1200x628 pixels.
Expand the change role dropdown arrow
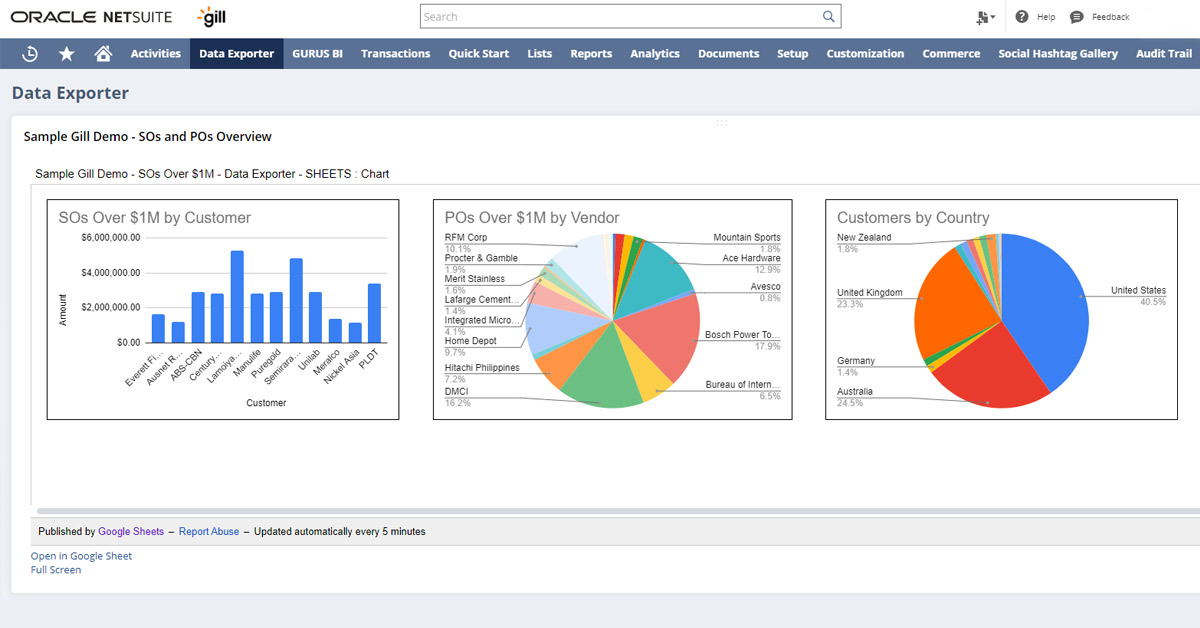pos(992,18)
